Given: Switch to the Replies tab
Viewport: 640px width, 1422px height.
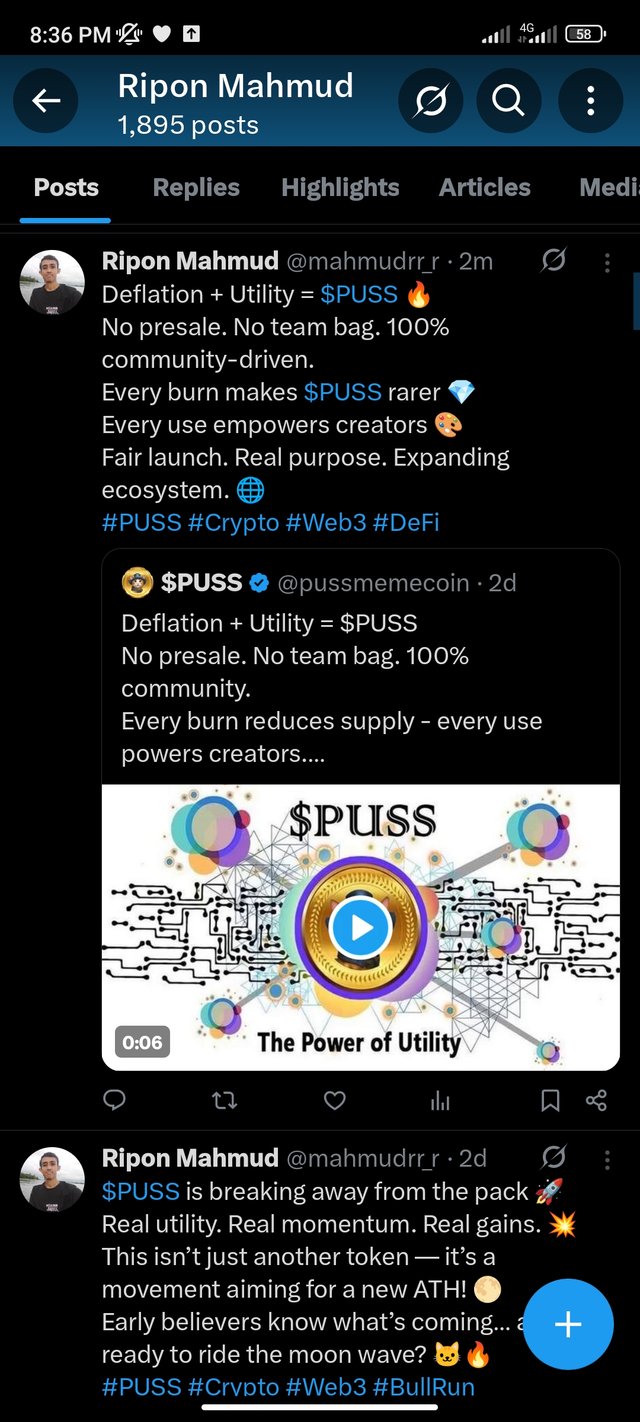Looking at the screenshot, I should [196, 188].
